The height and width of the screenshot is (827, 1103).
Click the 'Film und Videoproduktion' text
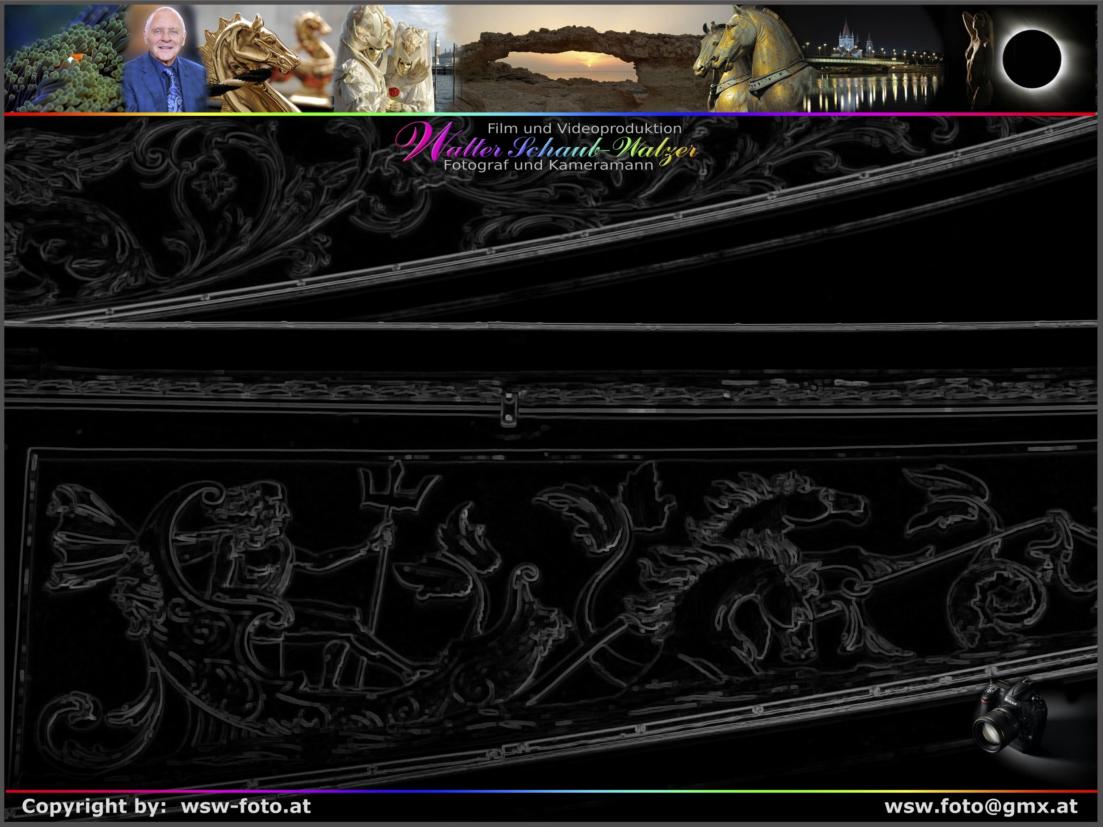[x=585, y=129]
